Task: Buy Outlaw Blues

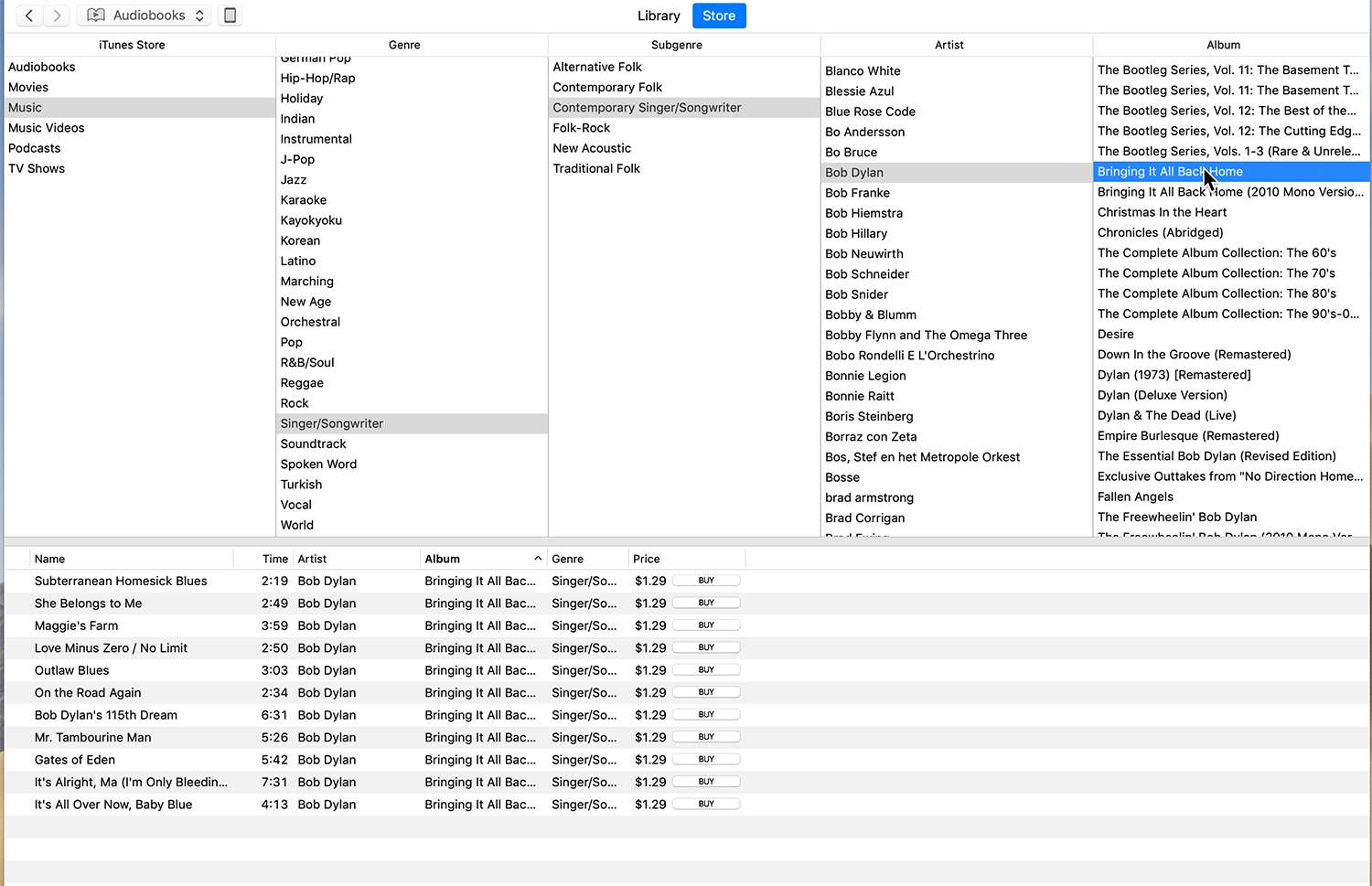Action: click(706, 670)
